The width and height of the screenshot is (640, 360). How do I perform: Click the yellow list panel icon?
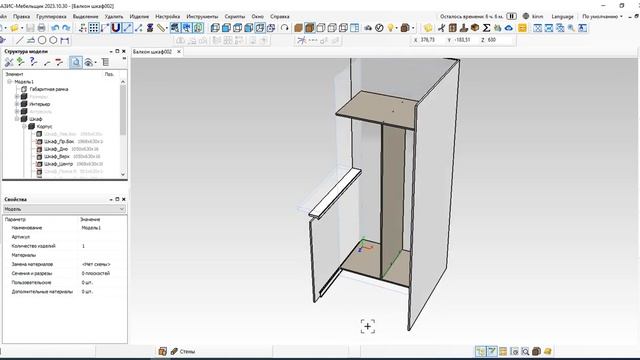pyautogui.click(x=522, y=28)
